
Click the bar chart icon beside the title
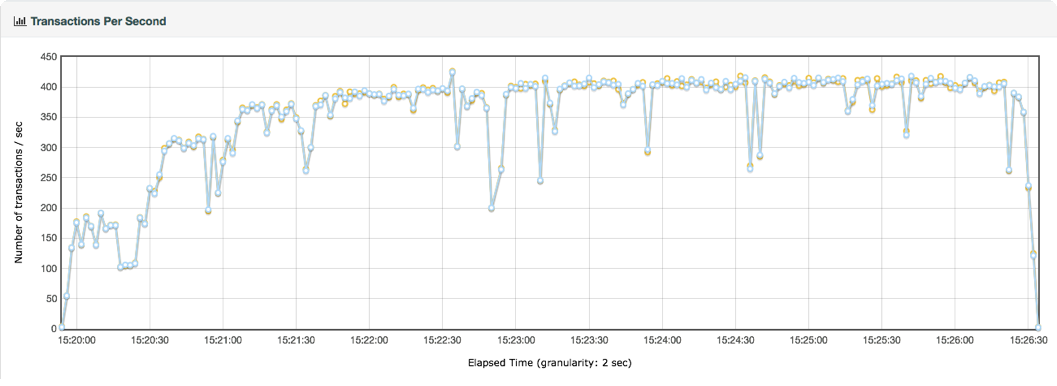tap(19, 22)
